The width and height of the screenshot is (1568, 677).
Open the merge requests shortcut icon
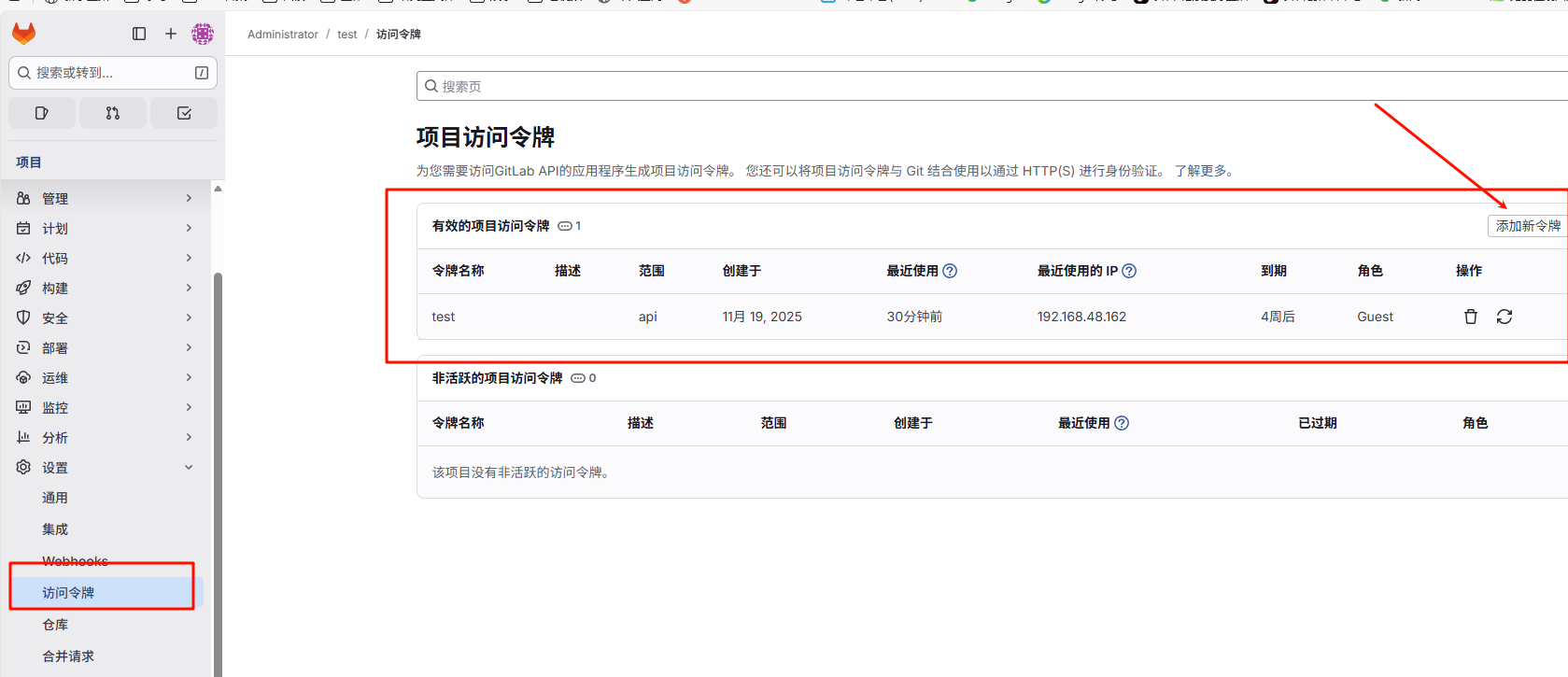pos(113,113)
